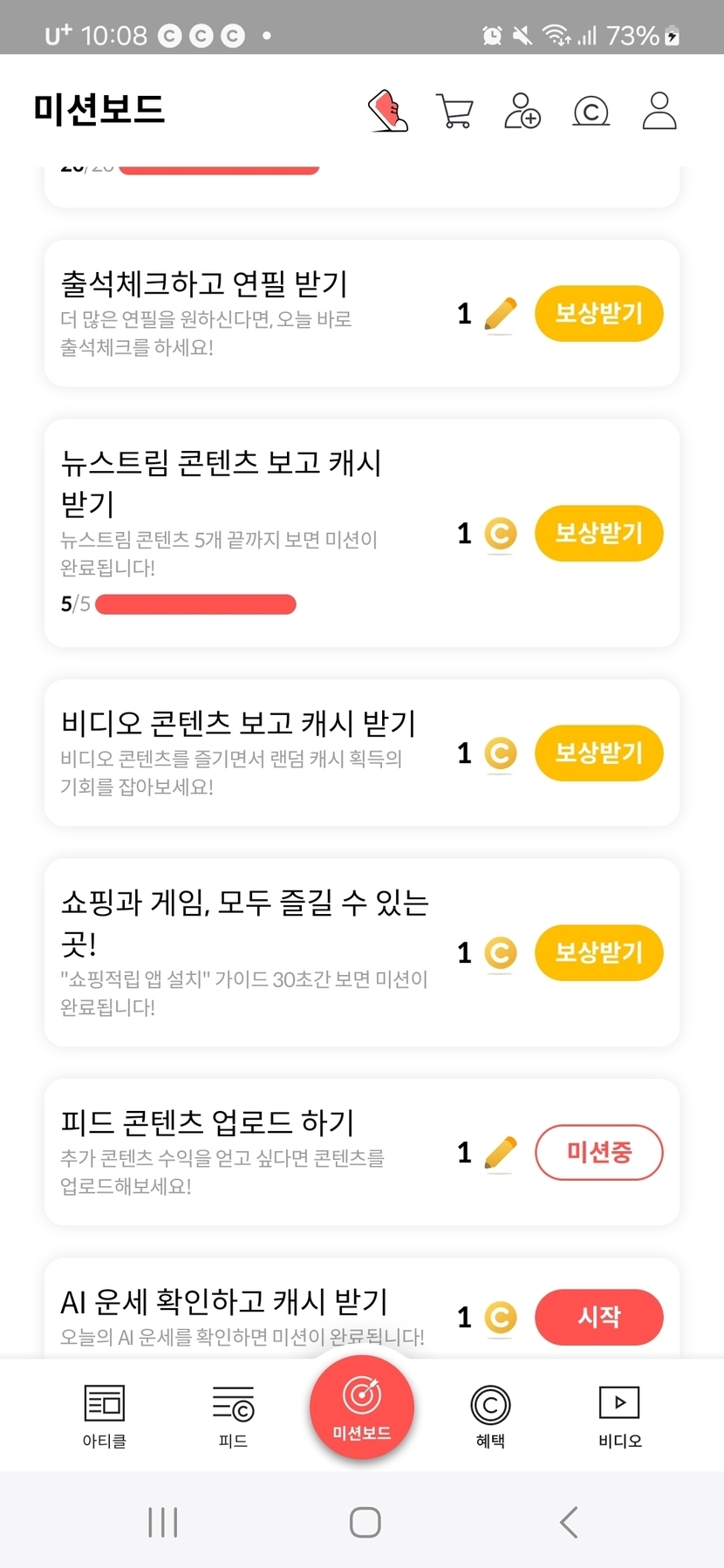Switch to the 아티클 tab
Screen dimensions: 724x1568
click(105, 1415)
